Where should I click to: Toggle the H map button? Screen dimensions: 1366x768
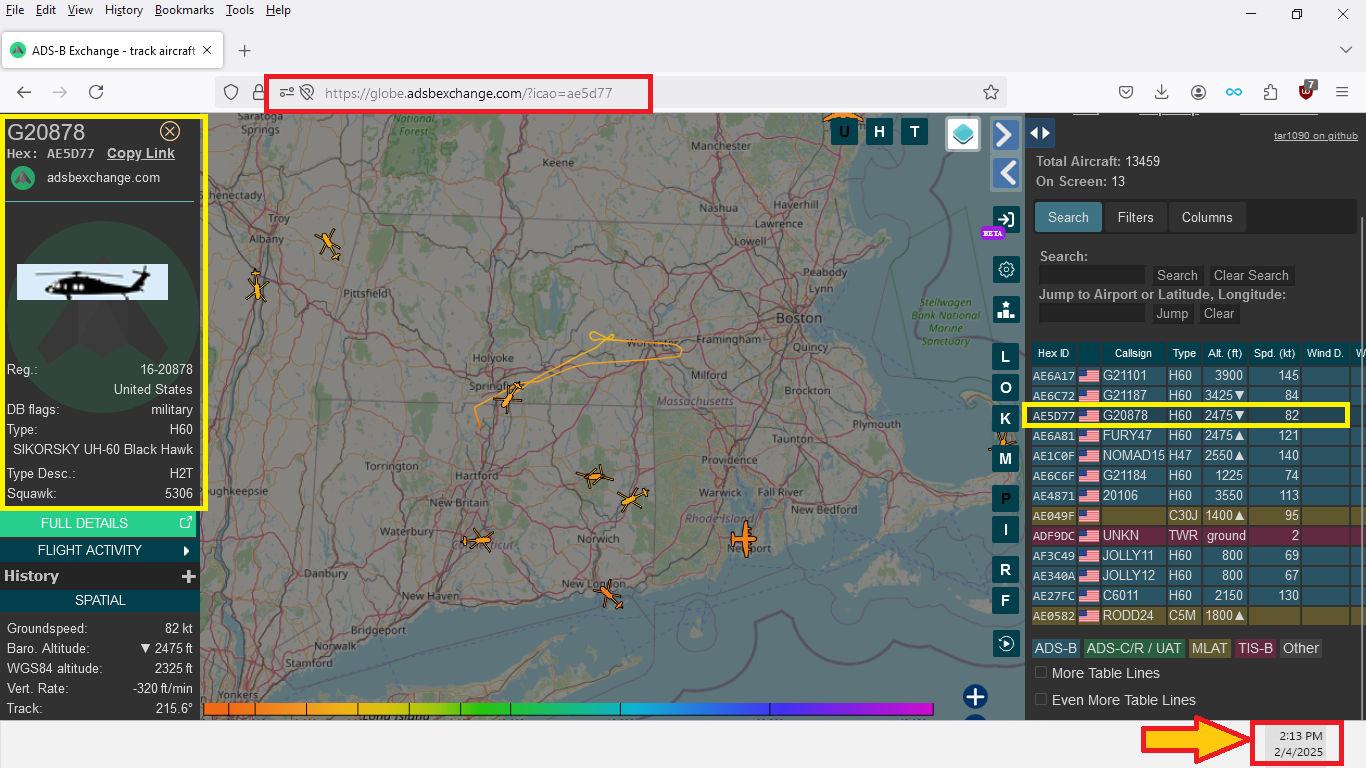coord(880,131)
